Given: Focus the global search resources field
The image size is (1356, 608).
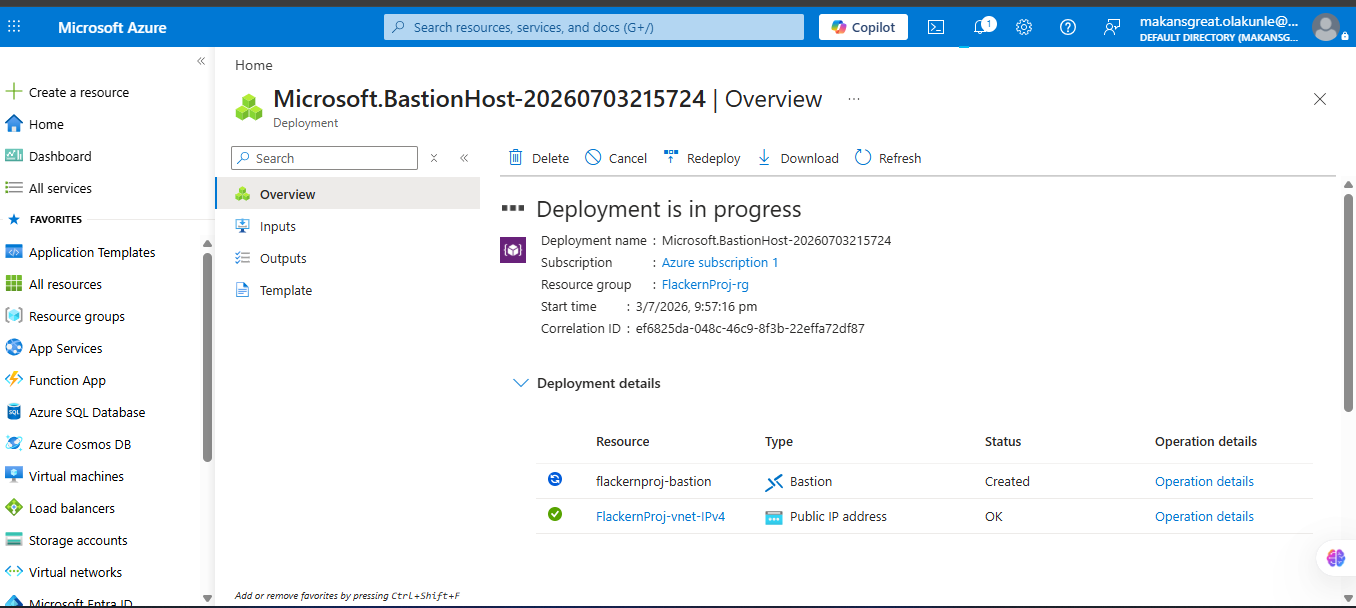Looking at the screenshot, I should tap(594, 27).
